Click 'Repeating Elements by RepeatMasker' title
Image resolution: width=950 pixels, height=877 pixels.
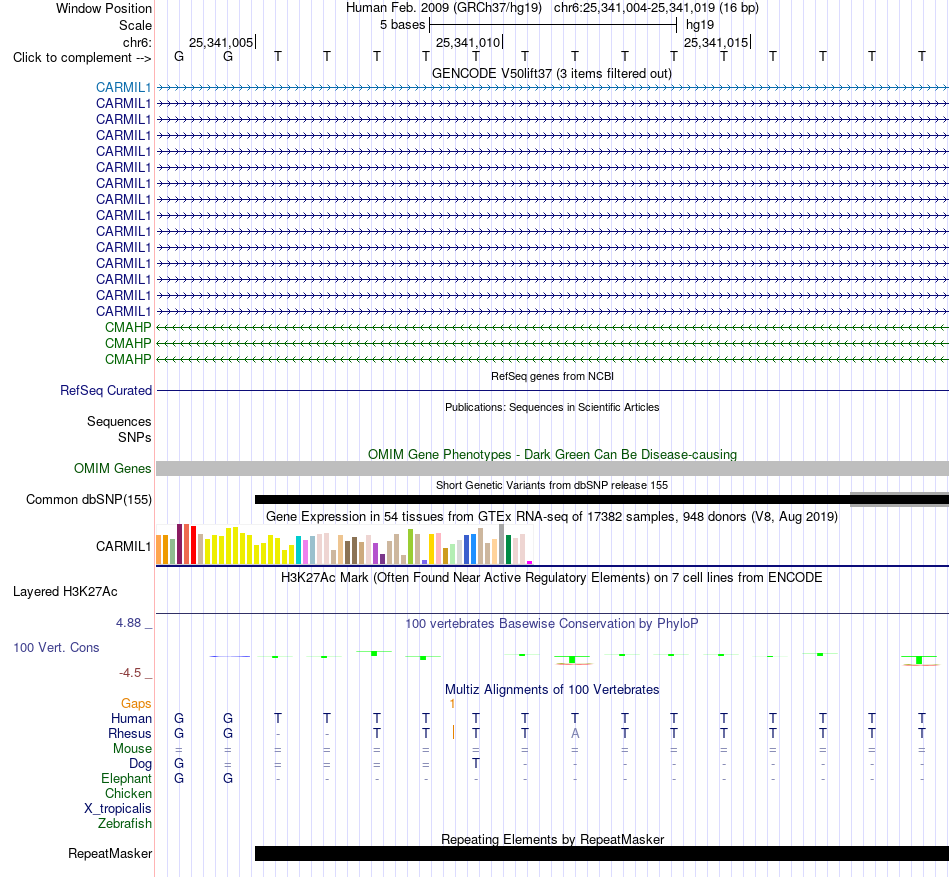[x=552, y=839]
